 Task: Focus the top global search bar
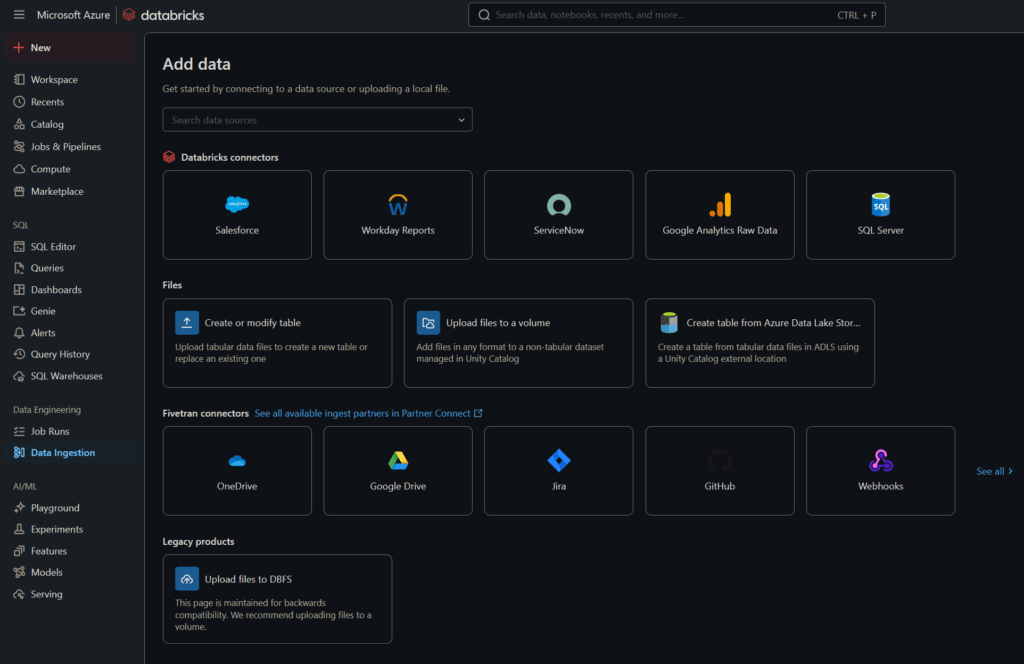675,15
